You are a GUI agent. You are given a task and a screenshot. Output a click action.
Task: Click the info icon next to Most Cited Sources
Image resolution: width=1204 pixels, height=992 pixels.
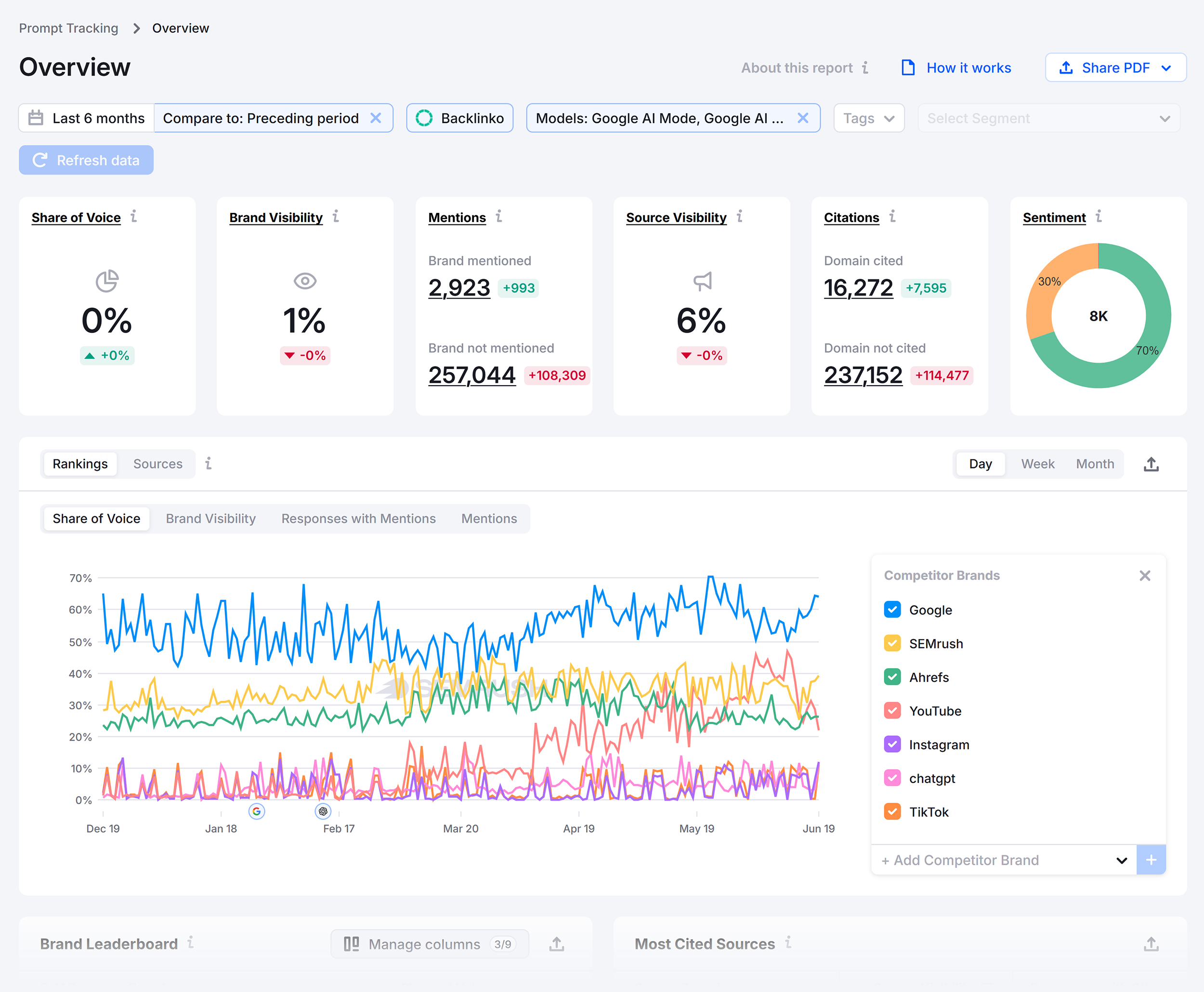[788, 942]
